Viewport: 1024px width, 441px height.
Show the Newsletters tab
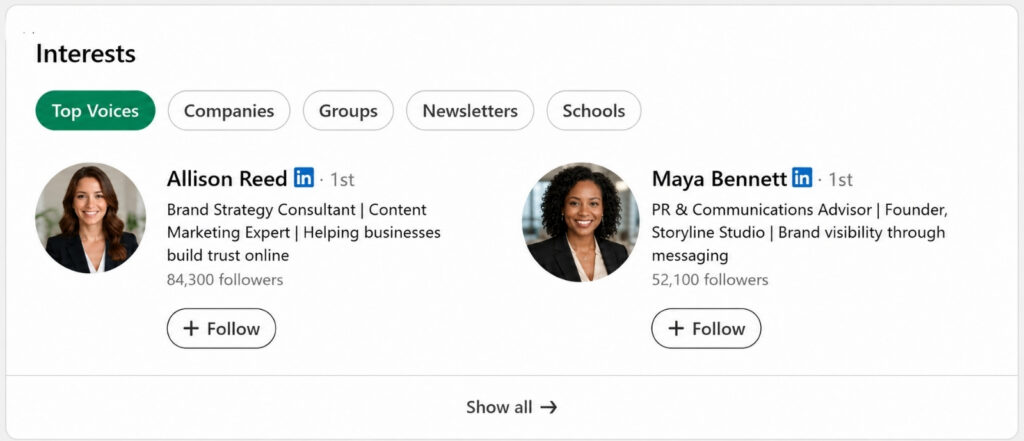[x=470, y=110]
